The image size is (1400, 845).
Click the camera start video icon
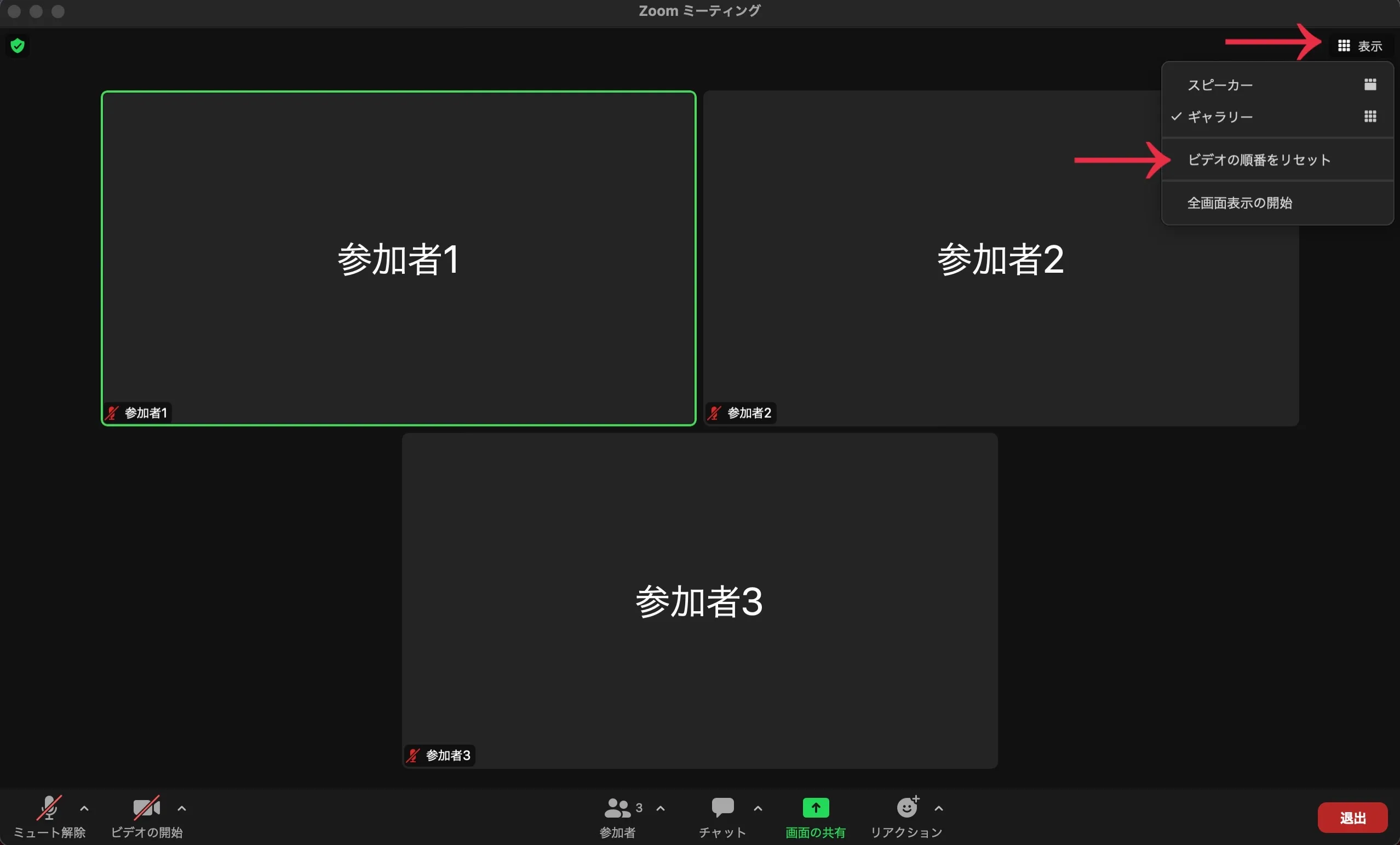146,808
